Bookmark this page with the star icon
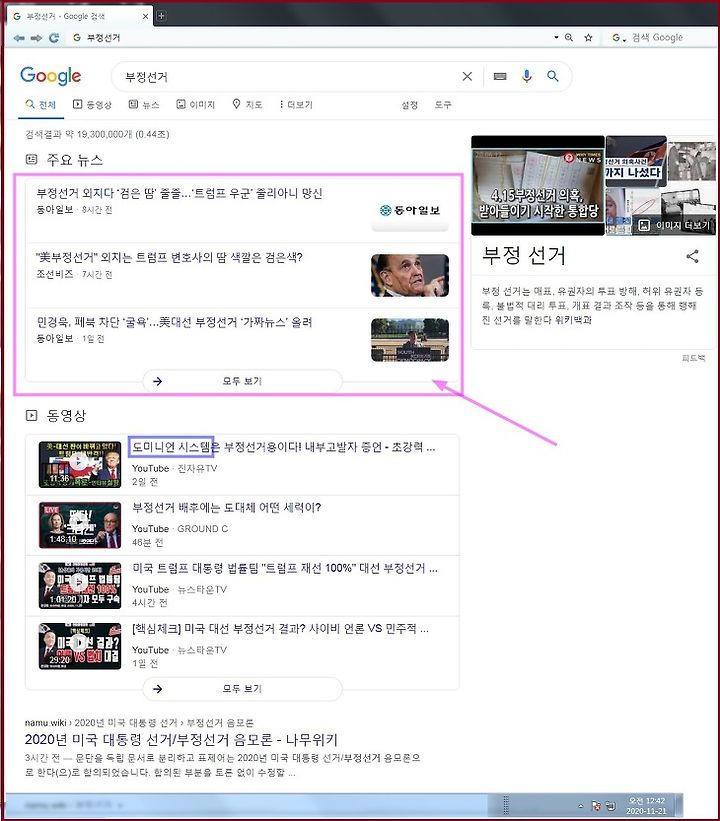The width and height of the screenshot is (720, 821). (589, 38)
